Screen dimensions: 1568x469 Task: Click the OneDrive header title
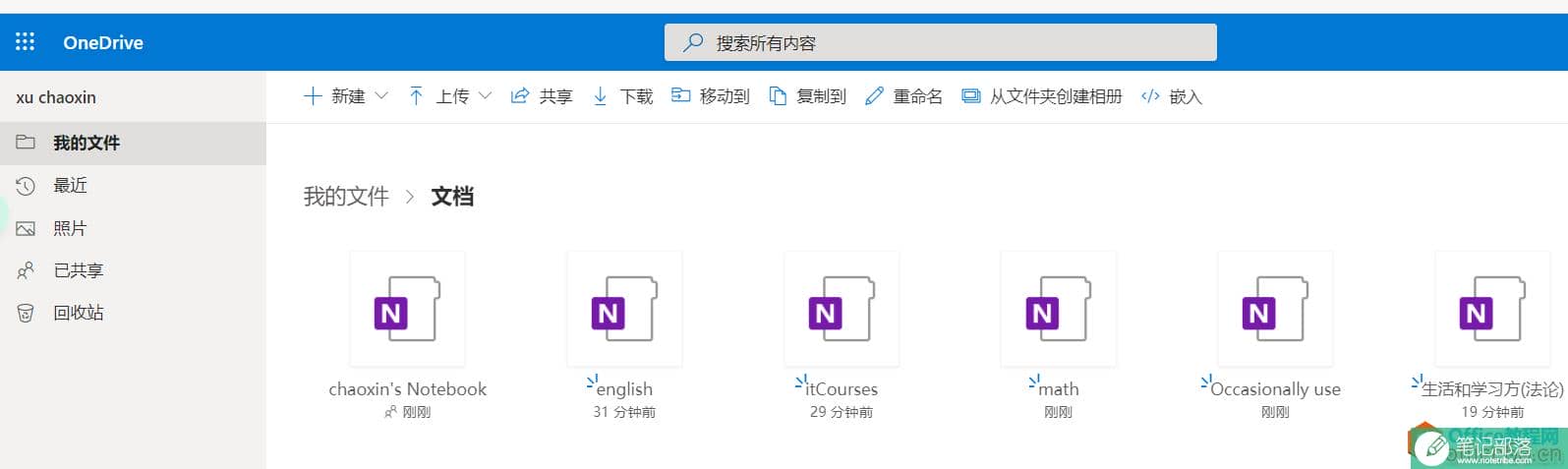pyautogui.click(x=103, y=42)
